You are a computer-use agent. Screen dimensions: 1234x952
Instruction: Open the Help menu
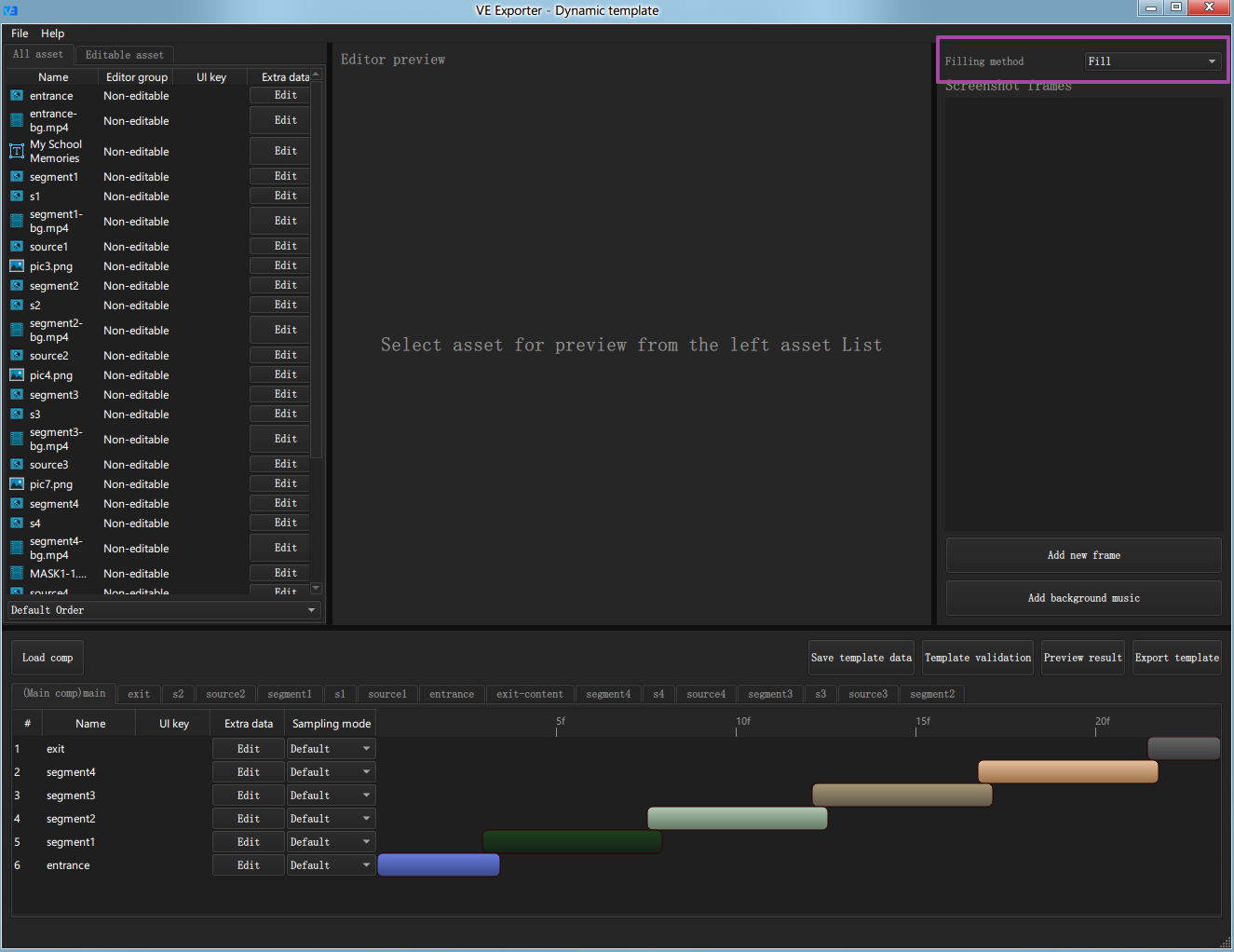coord(53,34)
